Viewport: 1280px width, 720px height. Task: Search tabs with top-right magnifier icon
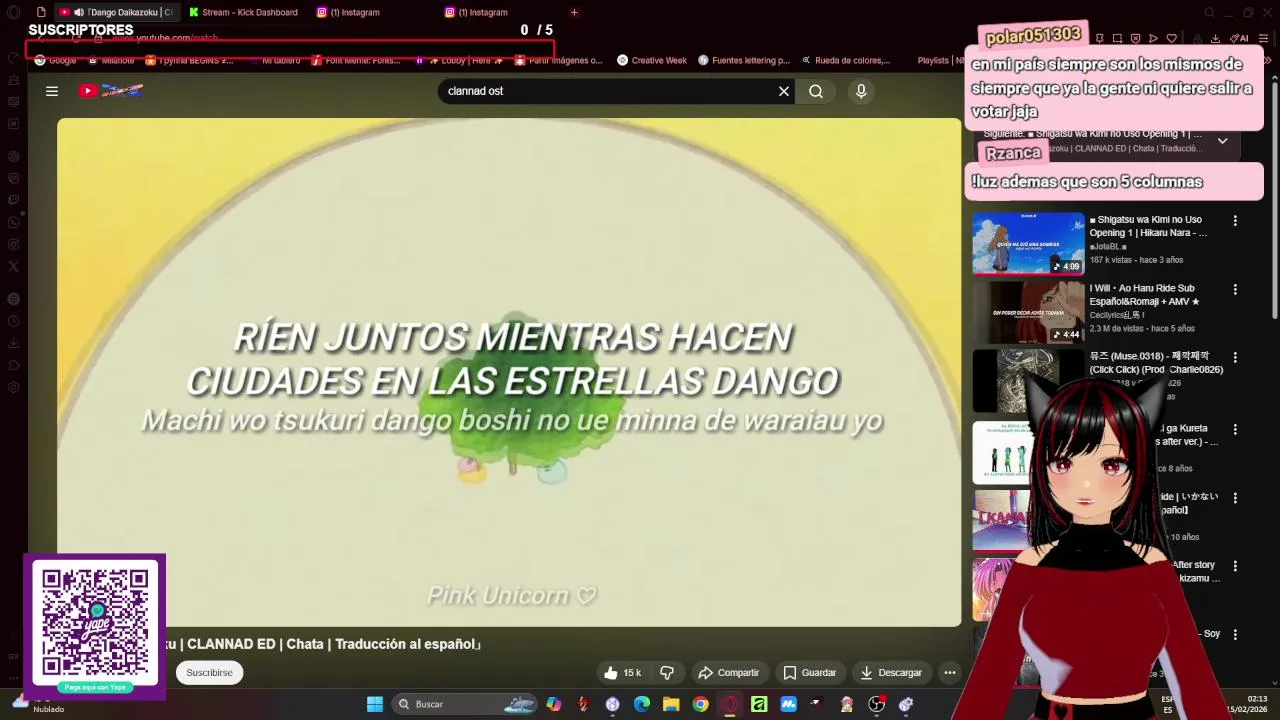click(1209, 12)
